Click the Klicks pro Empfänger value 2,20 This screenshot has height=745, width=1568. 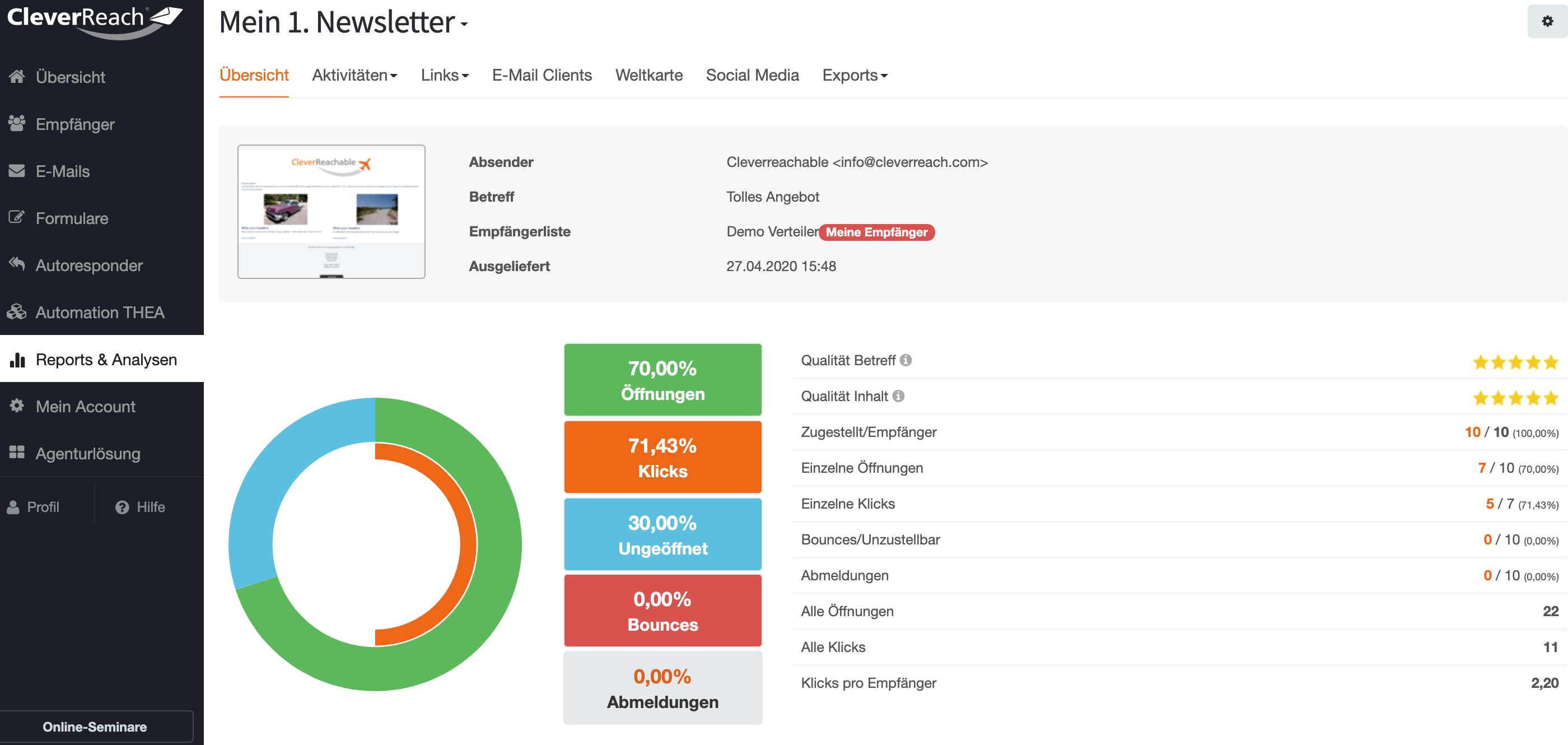[1545, 683]
